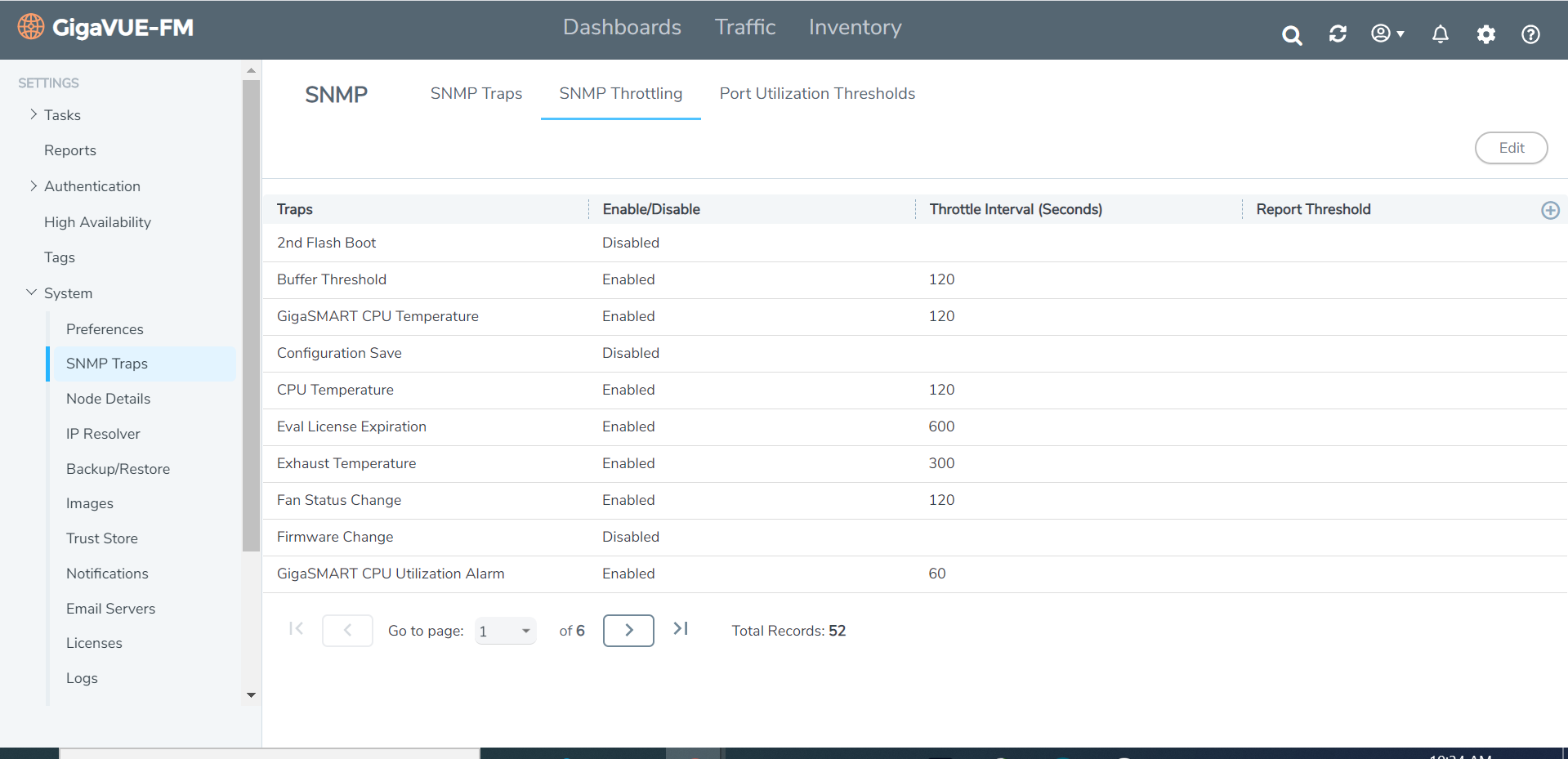This screenshot has height=759, width=1568.
Task: Click the help question mark icon
Action: point(1530,34)
